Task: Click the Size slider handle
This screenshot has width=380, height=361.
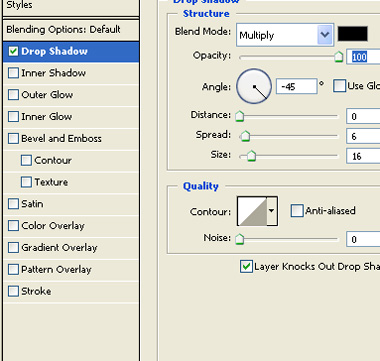Action: pos(251,156)
